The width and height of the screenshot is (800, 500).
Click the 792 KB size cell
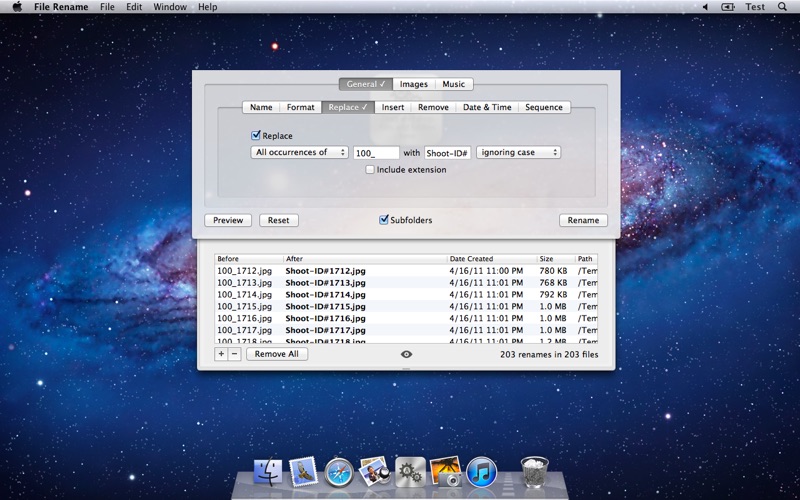[553, 294]
